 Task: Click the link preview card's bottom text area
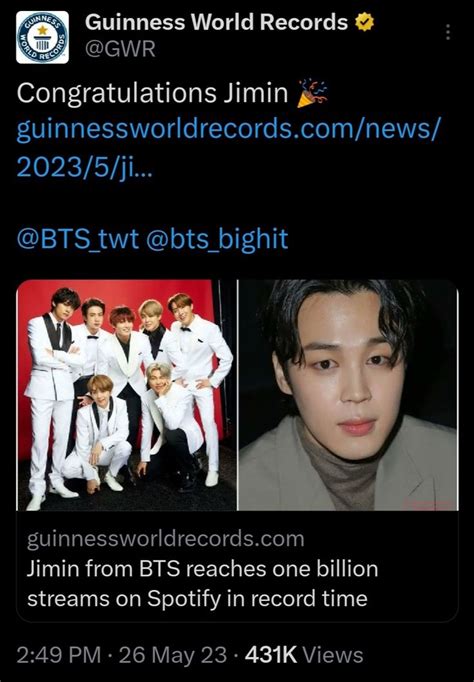point(237,566)
